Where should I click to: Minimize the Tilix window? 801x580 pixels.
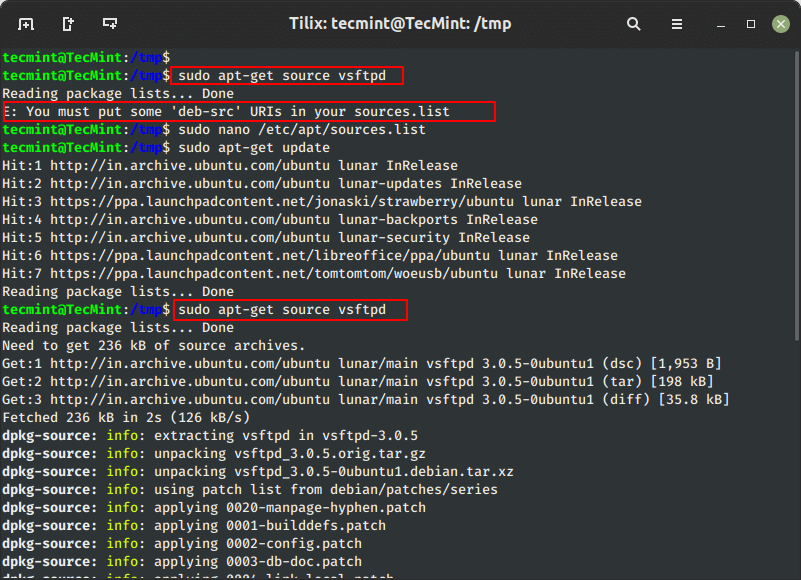[x=721, y=24]
